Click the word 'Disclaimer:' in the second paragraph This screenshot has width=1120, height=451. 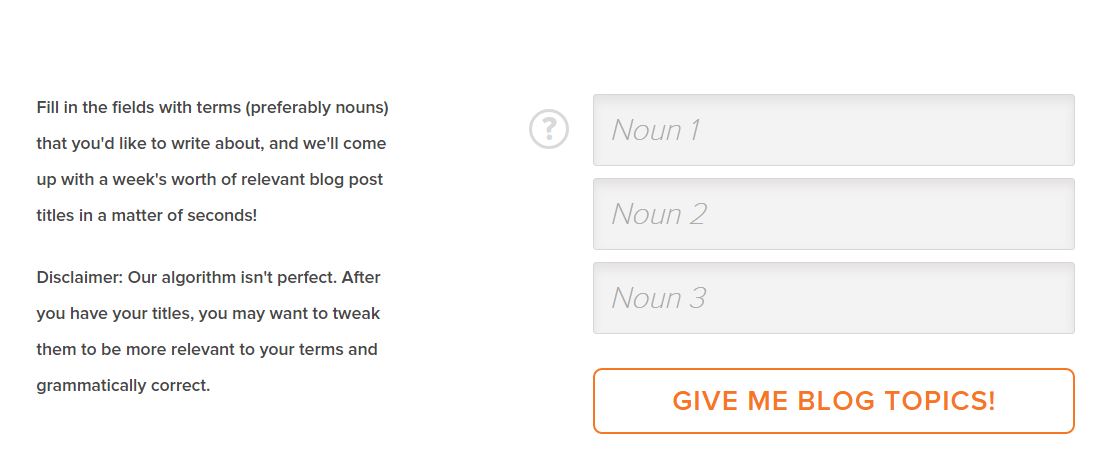(x=80, y=277)
